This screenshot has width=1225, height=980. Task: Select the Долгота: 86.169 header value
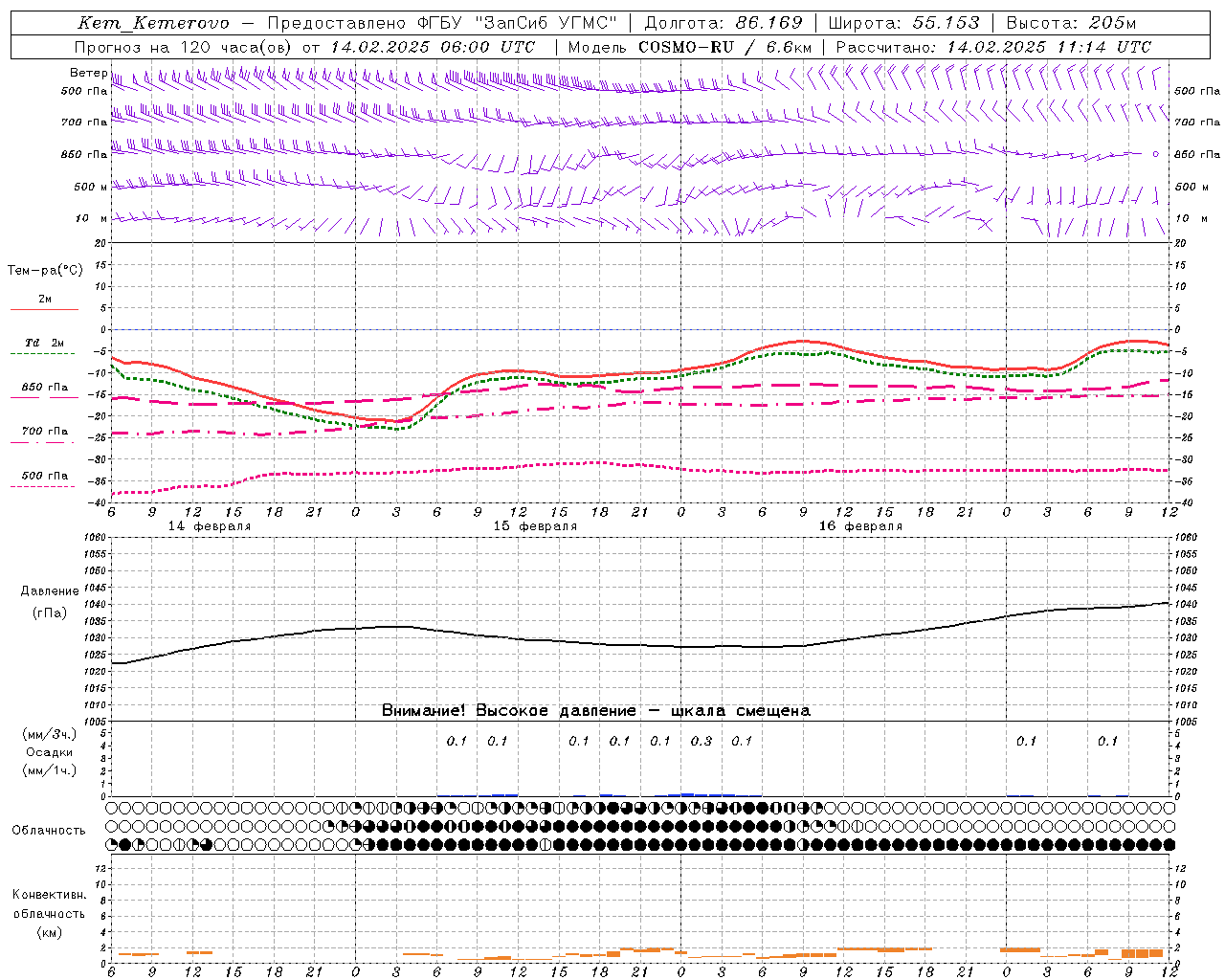pyautogui.click(x=724, y=23)
